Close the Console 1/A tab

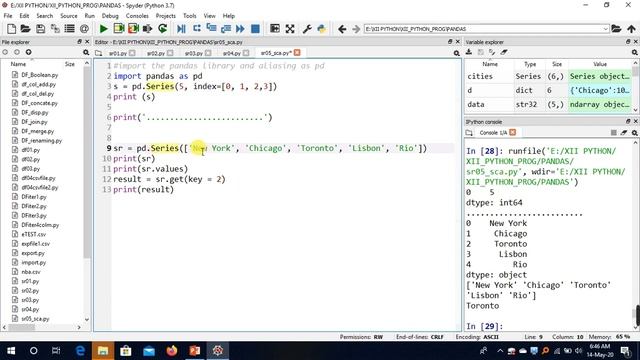click(513, 132)
